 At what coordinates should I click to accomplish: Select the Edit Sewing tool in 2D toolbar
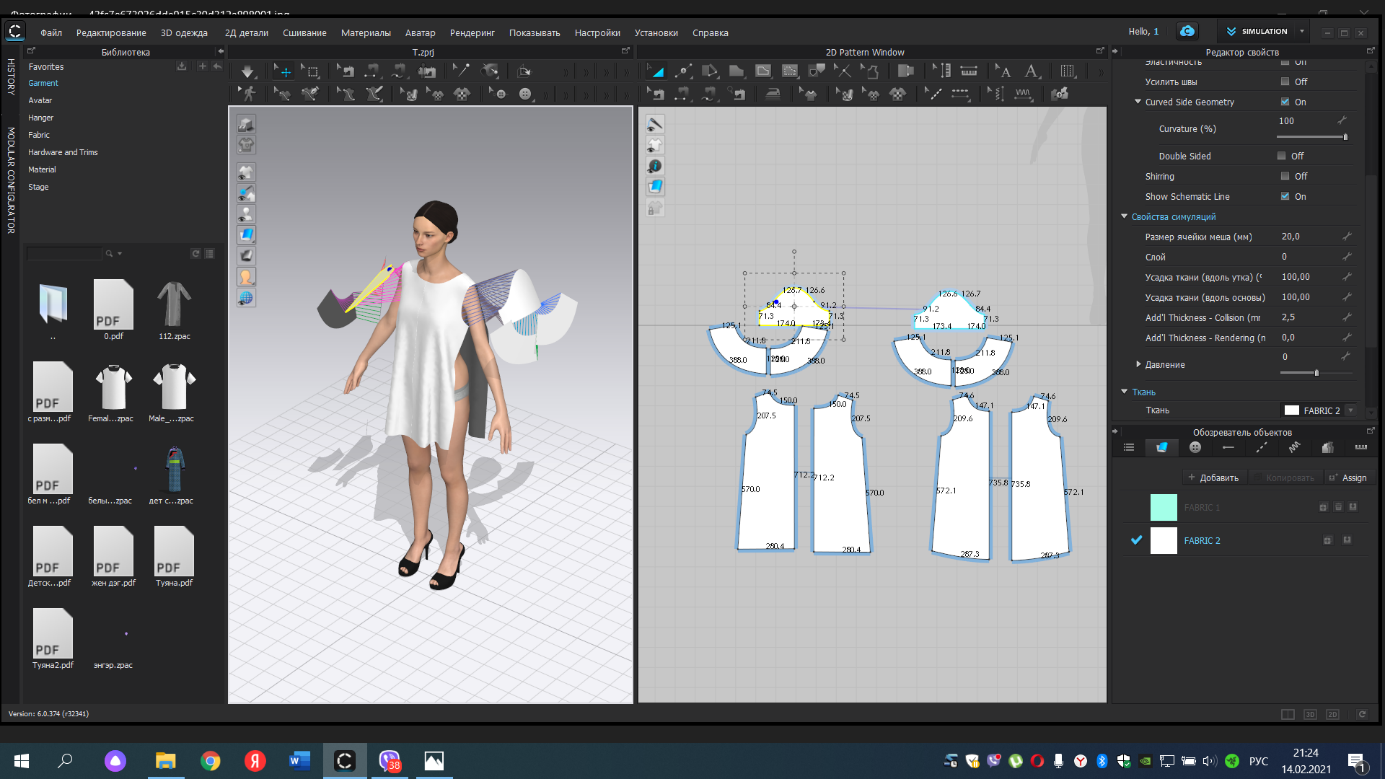657,93
